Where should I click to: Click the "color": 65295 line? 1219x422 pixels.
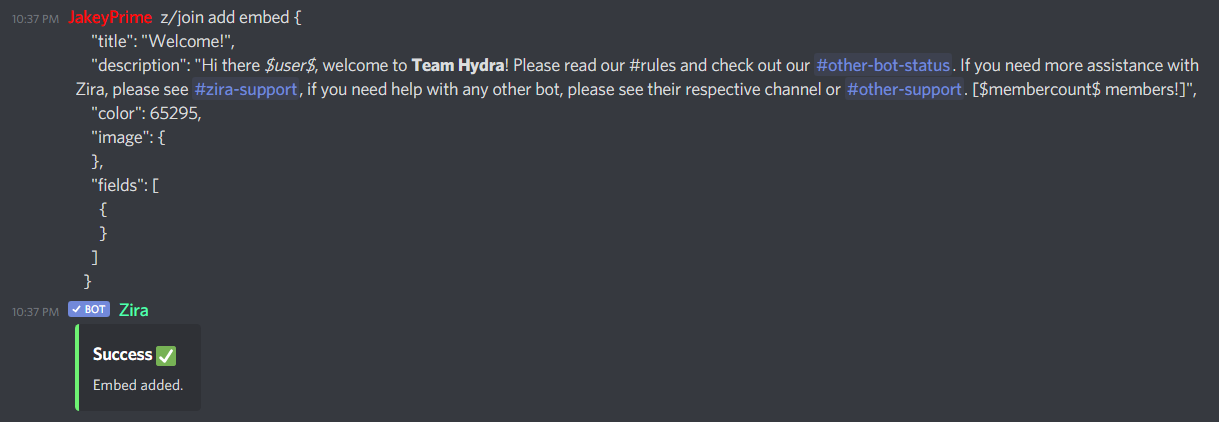tap(146, 113)
